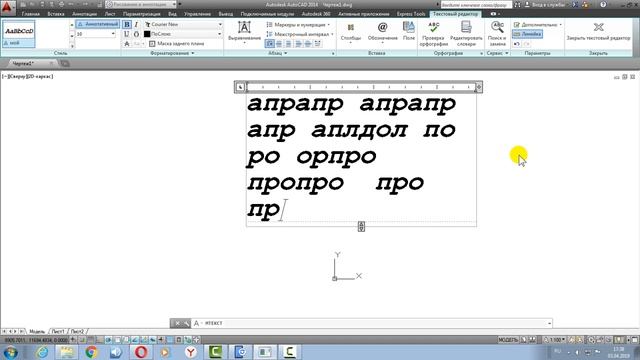The height and width of the screenshot is (360, 640).
Task: Open File Explorer from taskbar
Action: point(67,352)
